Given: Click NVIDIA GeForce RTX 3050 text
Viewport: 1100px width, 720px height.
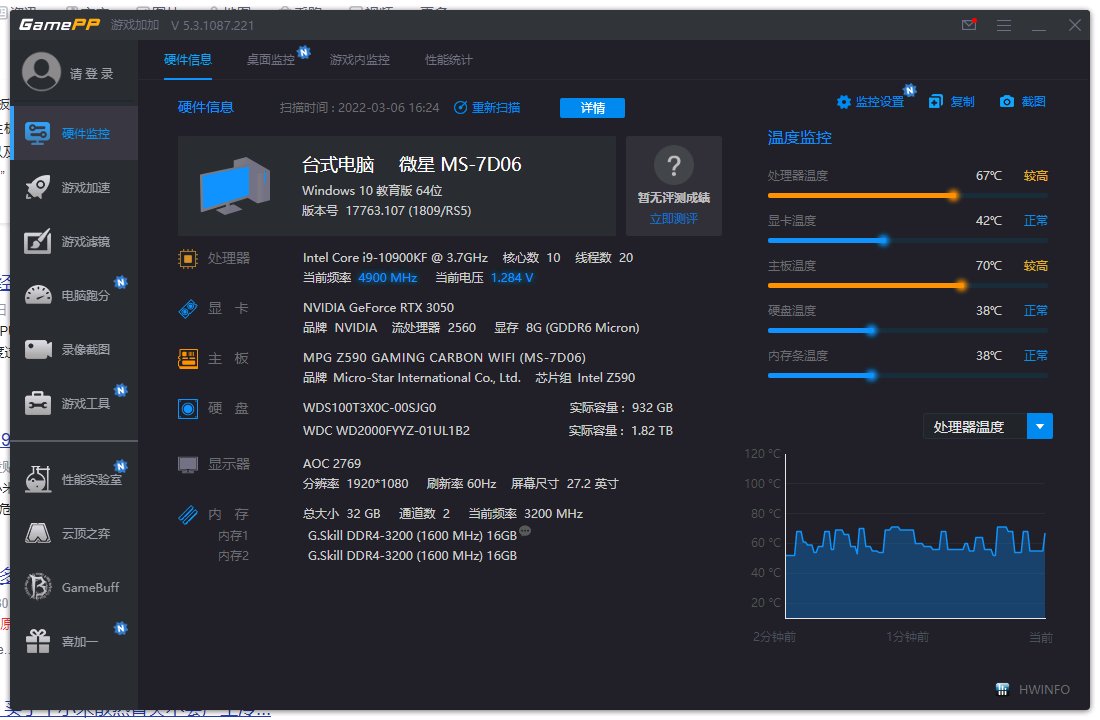Looking at the screenshot, I should 378,307.
